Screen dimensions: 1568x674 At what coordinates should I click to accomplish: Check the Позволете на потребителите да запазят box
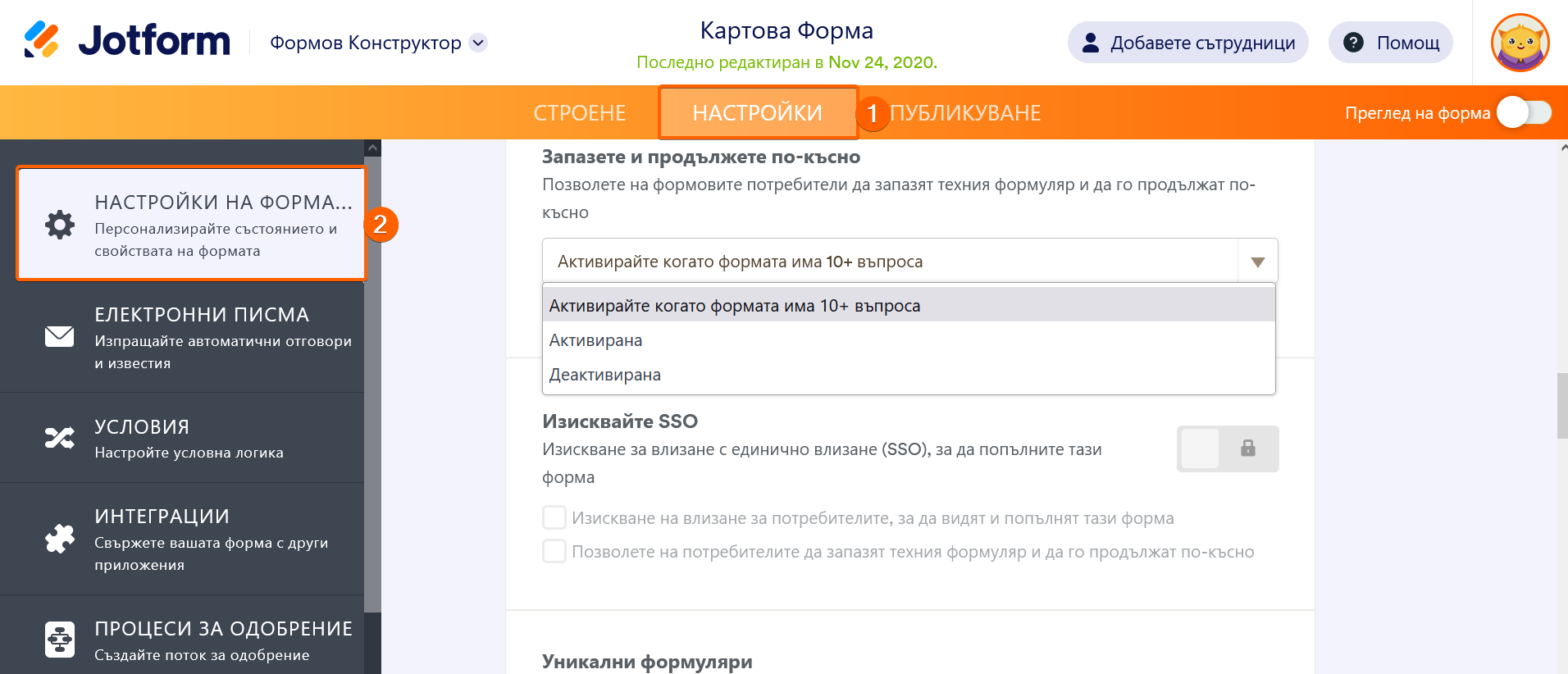(554, 551)
